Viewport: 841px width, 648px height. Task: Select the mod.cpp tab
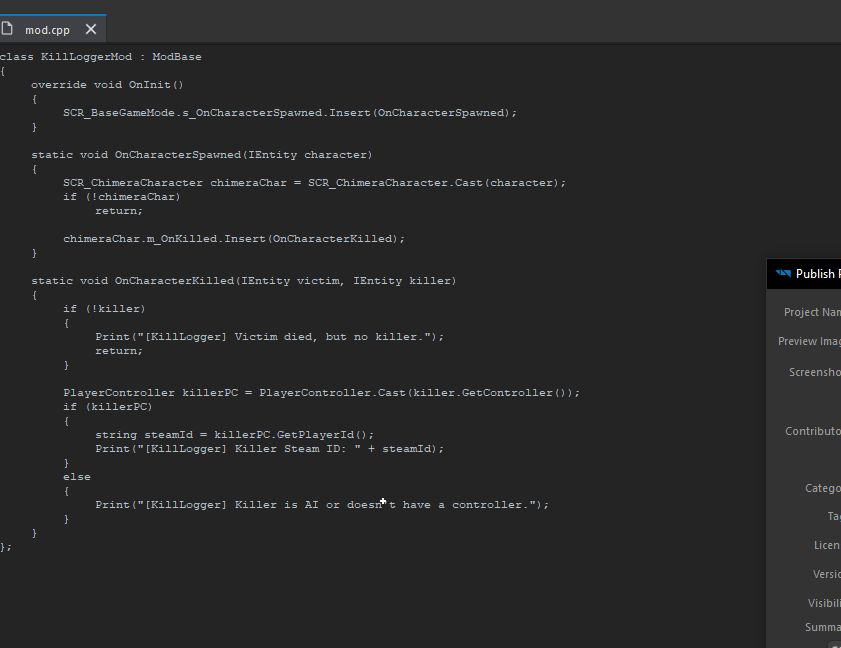[x=47, y=30]
